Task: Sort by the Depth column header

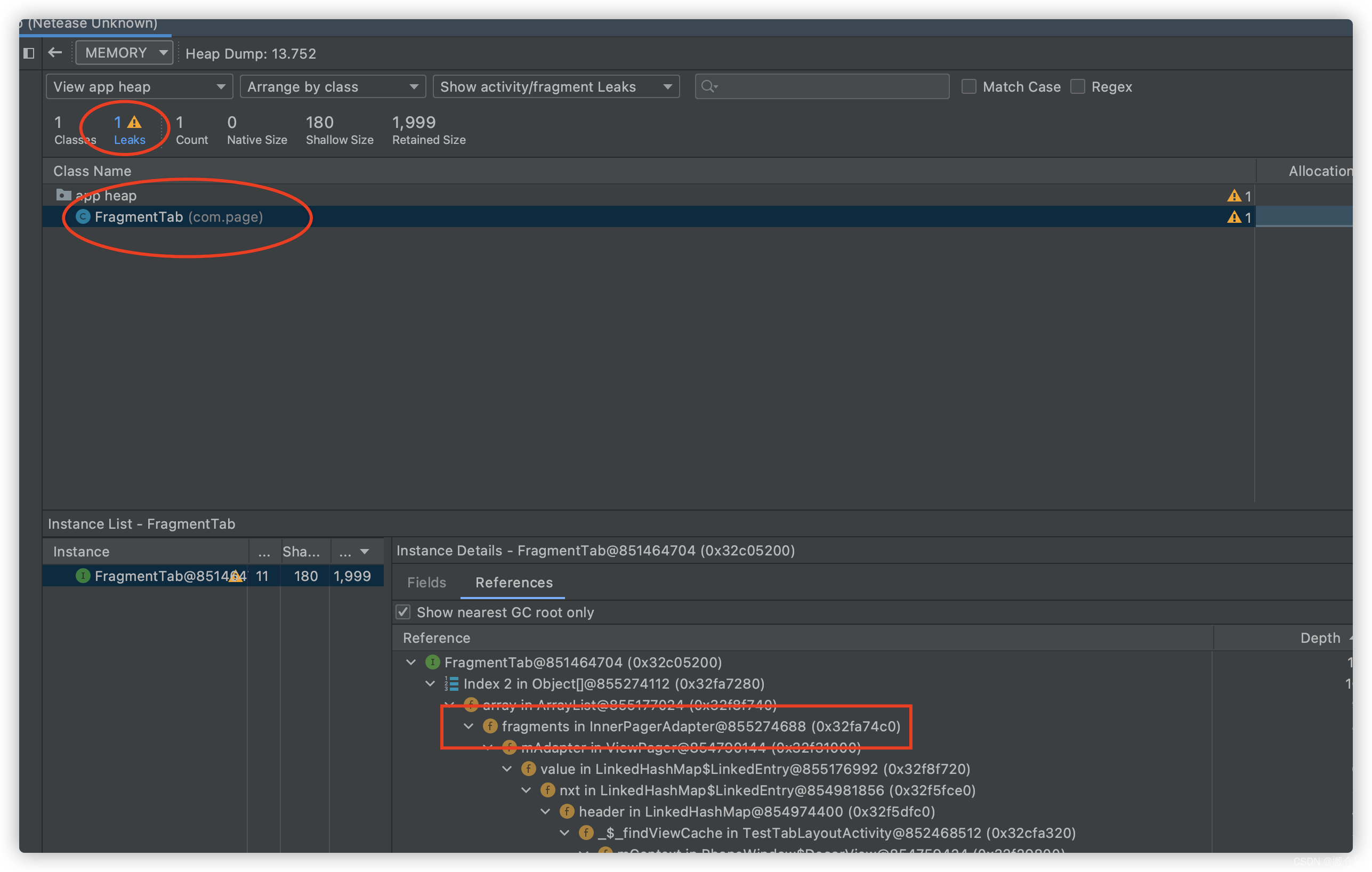Action: pos(1320,638)
